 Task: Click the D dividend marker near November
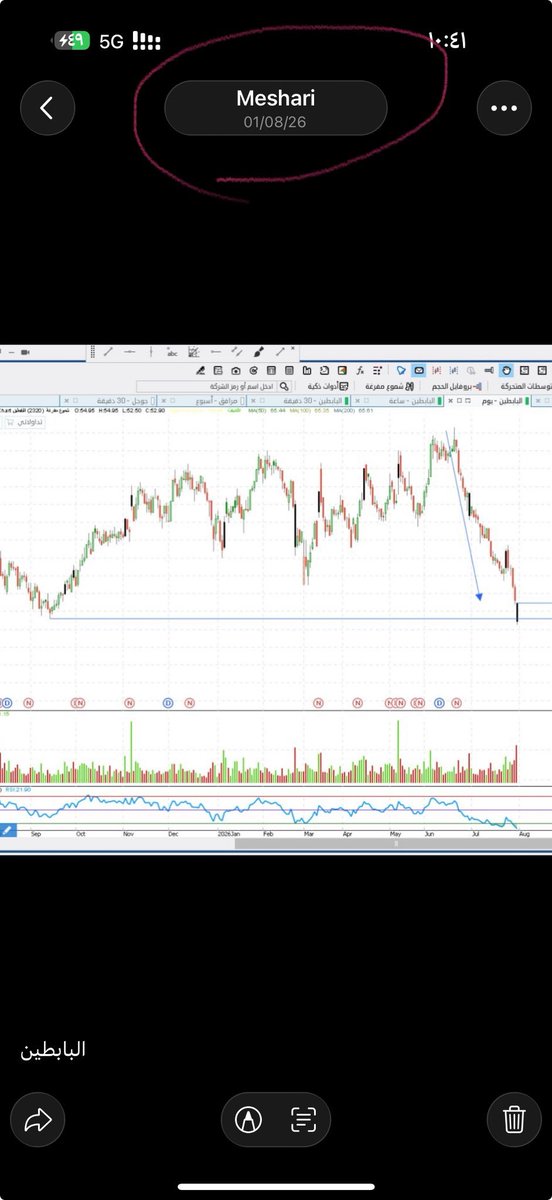point(167,703)
